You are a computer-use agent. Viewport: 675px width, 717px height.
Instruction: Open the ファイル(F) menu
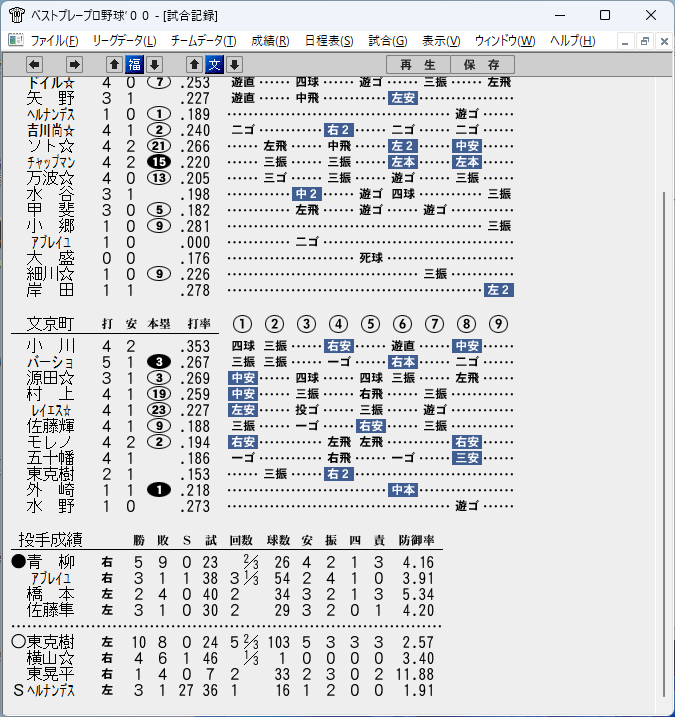click(x=54, y=41)
